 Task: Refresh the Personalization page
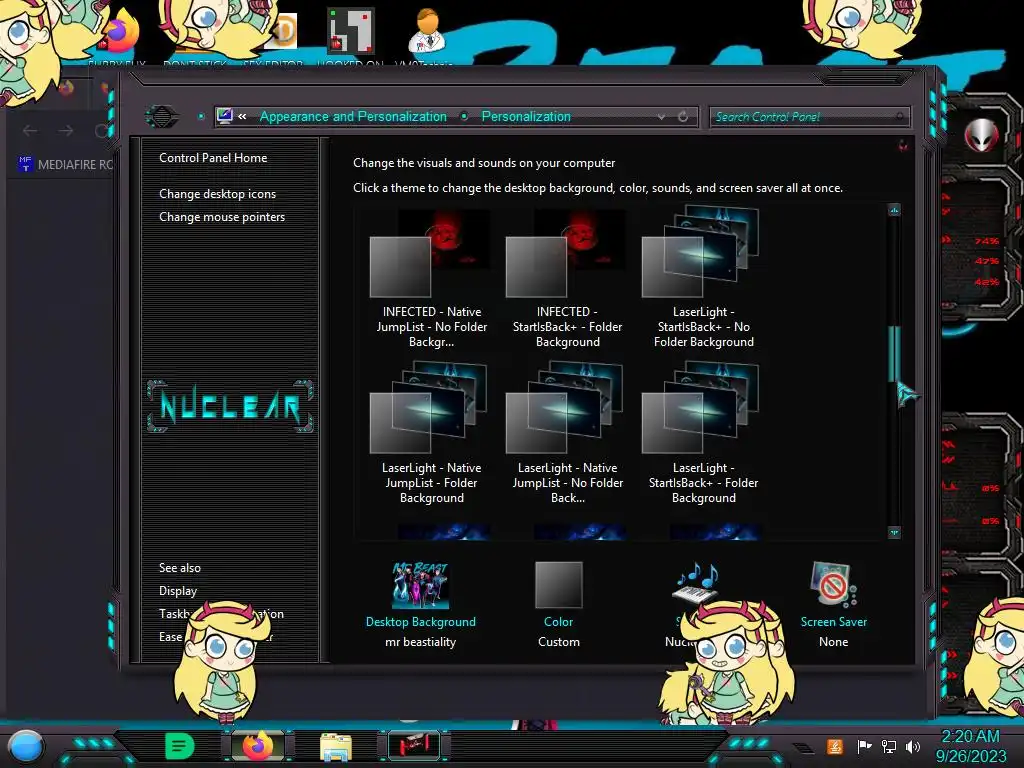[x=683, y=117]
